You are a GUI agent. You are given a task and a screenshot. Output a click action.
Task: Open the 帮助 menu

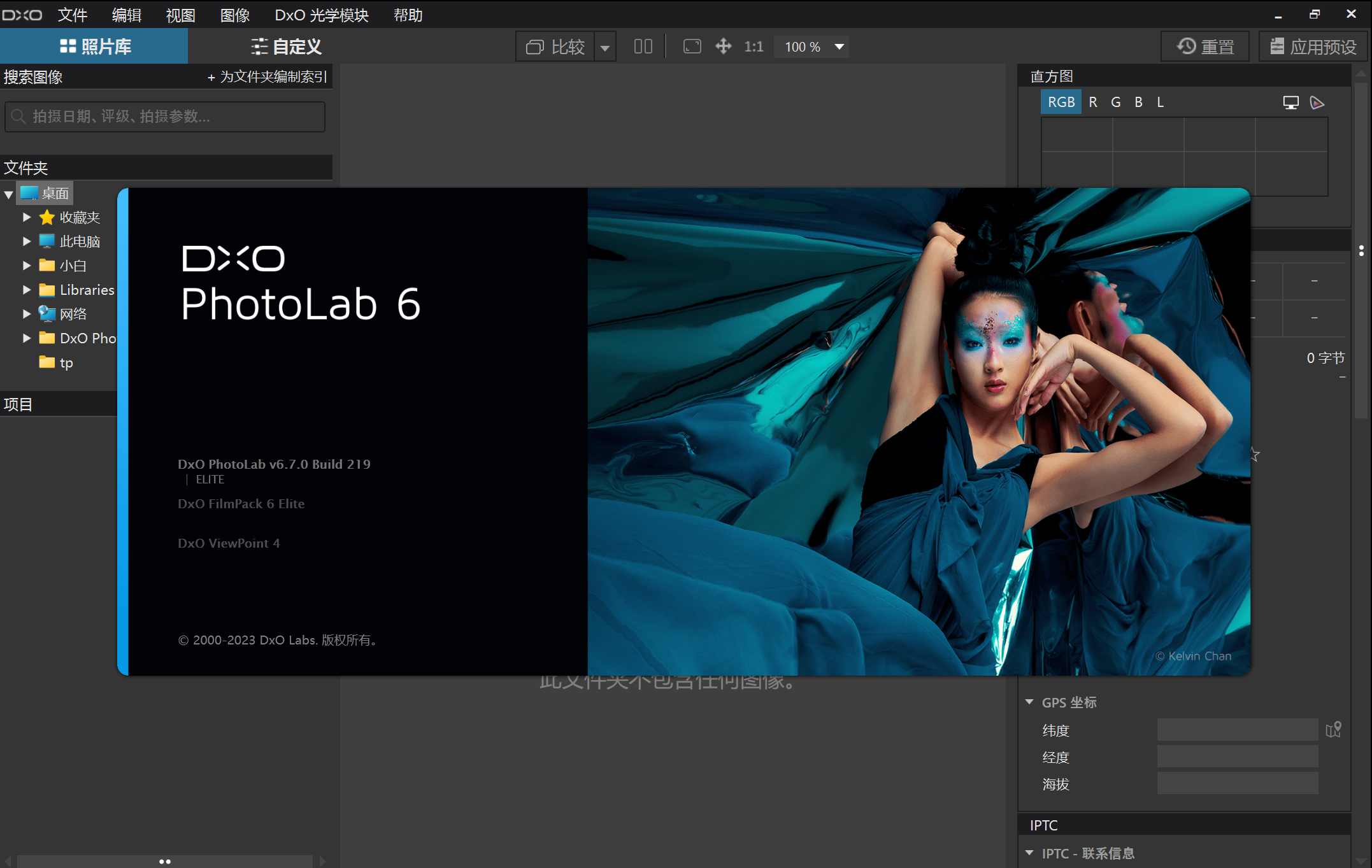(x=408, y=14)
